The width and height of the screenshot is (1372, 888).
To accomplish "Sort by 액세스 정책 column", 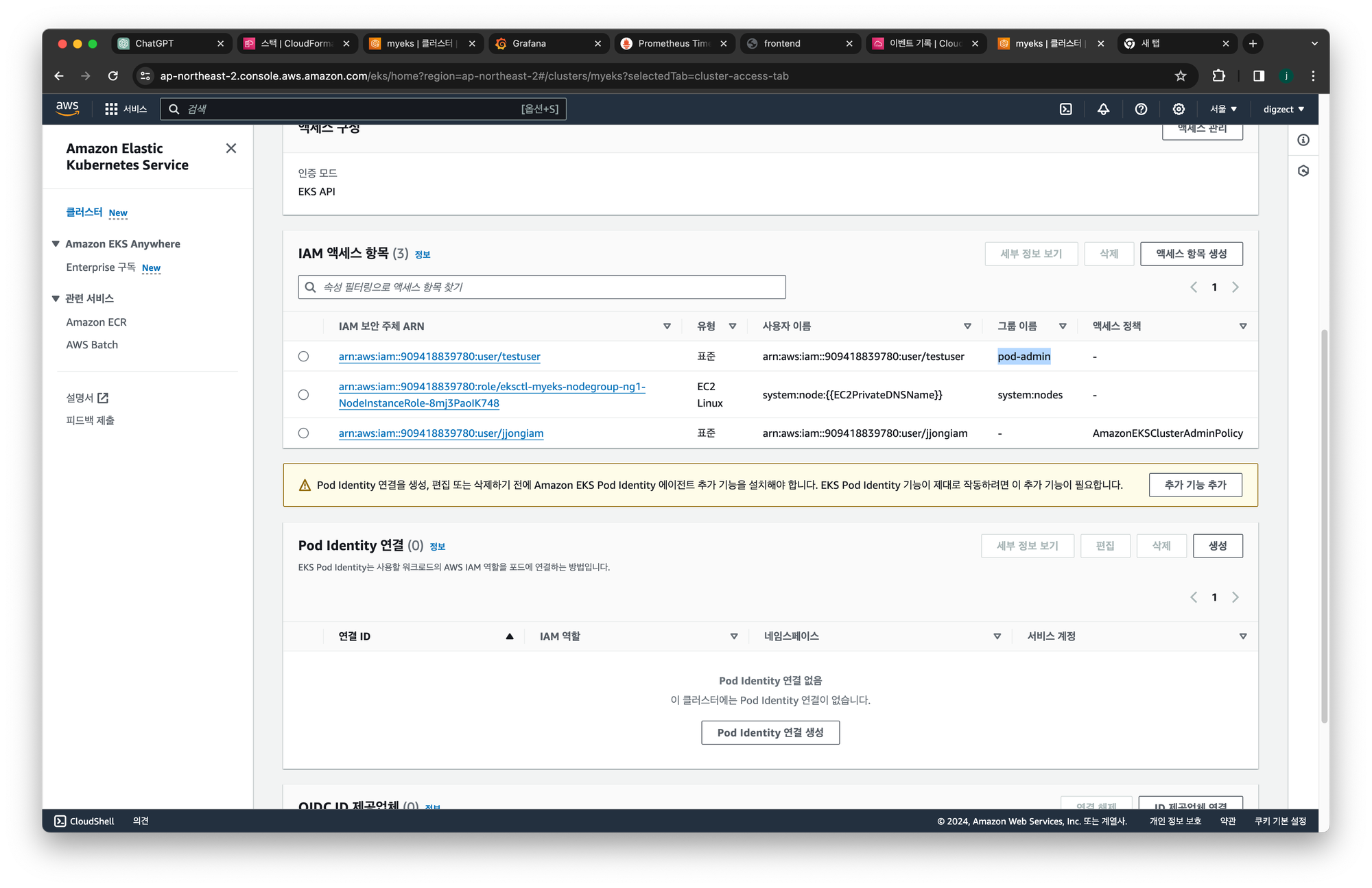I will 1243,326.
